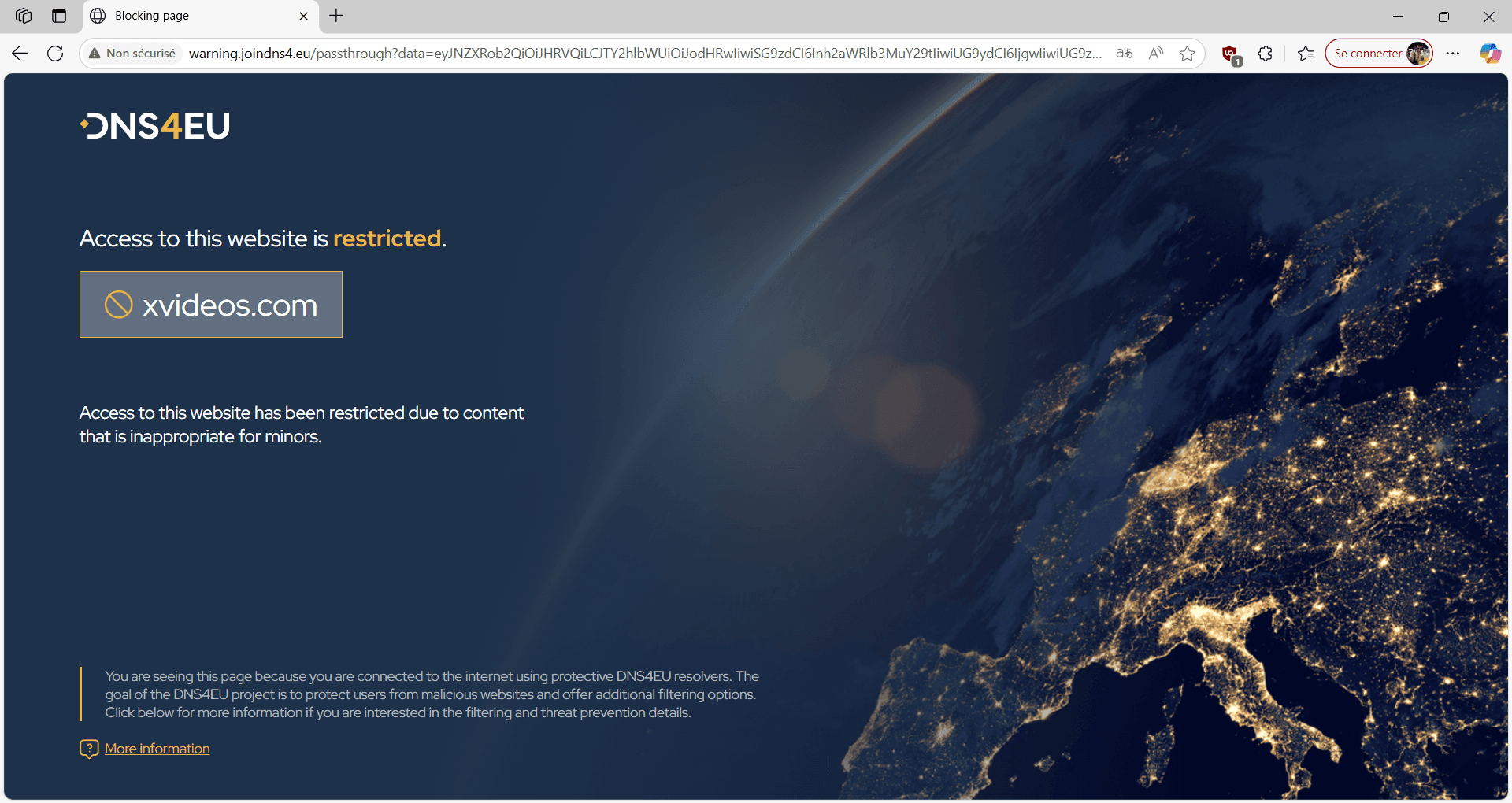Image resolution: width=1512 pixels, height=803 pixels.
Task: Open the tab actions menu icon
Action: coord(59,16)
